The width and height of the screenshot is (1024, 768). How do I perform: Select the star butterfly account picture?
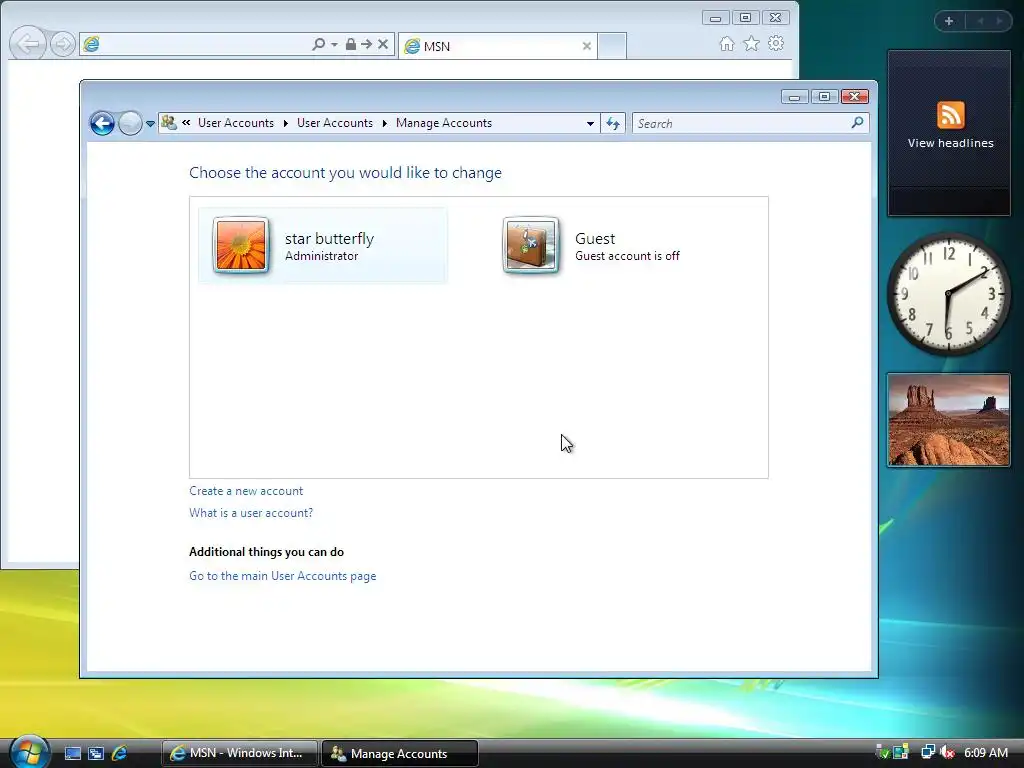pos(241,245)
